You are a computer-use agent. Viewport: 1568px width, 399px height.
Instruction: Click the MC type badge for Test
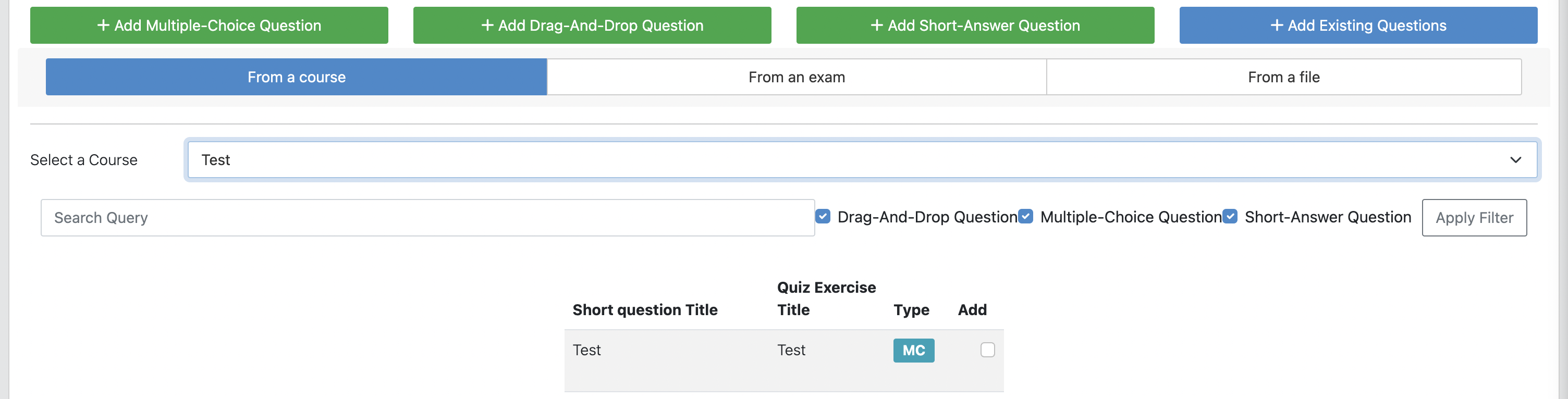913,351
